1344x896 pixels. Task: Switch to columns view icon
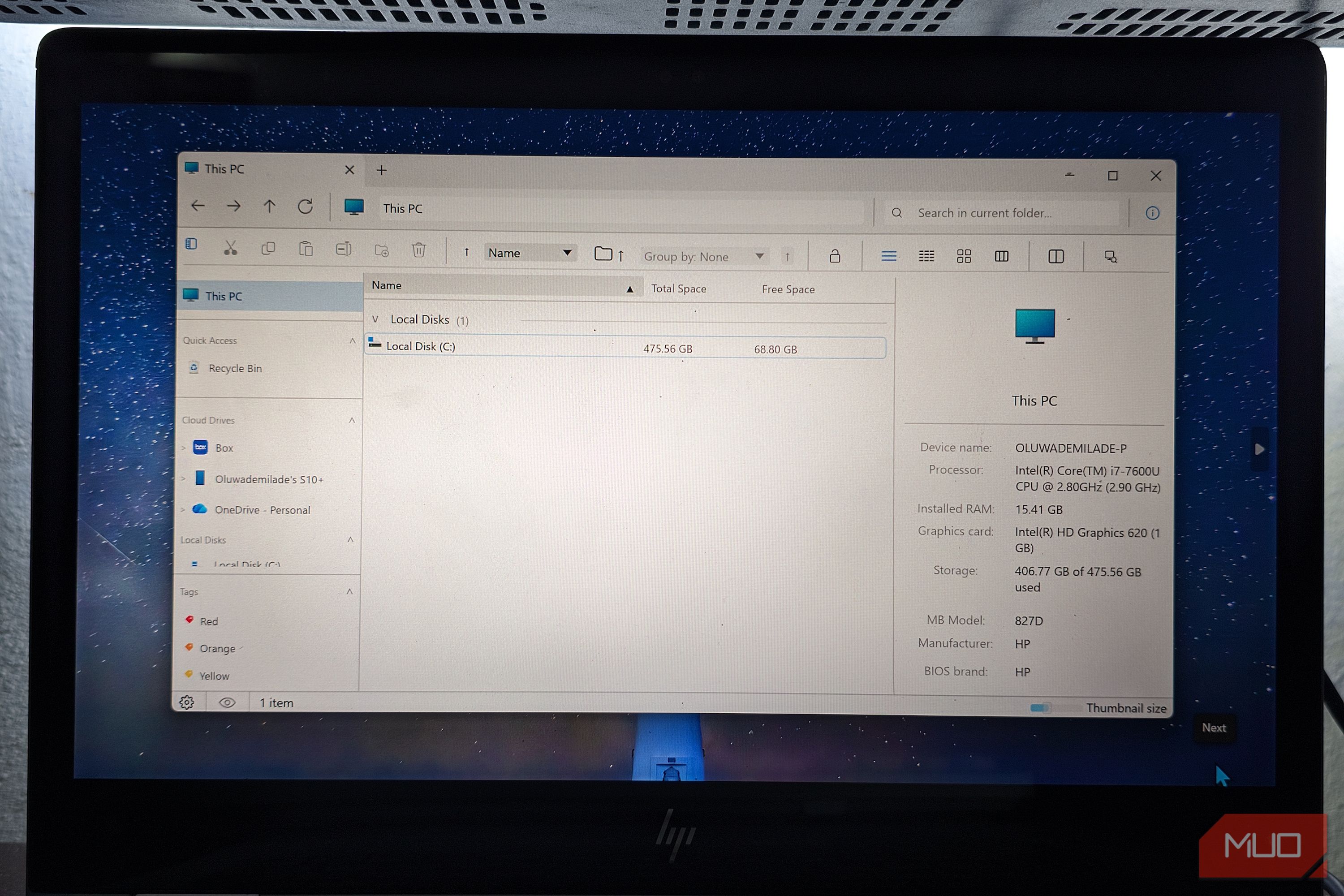(x=1002, y=256)
